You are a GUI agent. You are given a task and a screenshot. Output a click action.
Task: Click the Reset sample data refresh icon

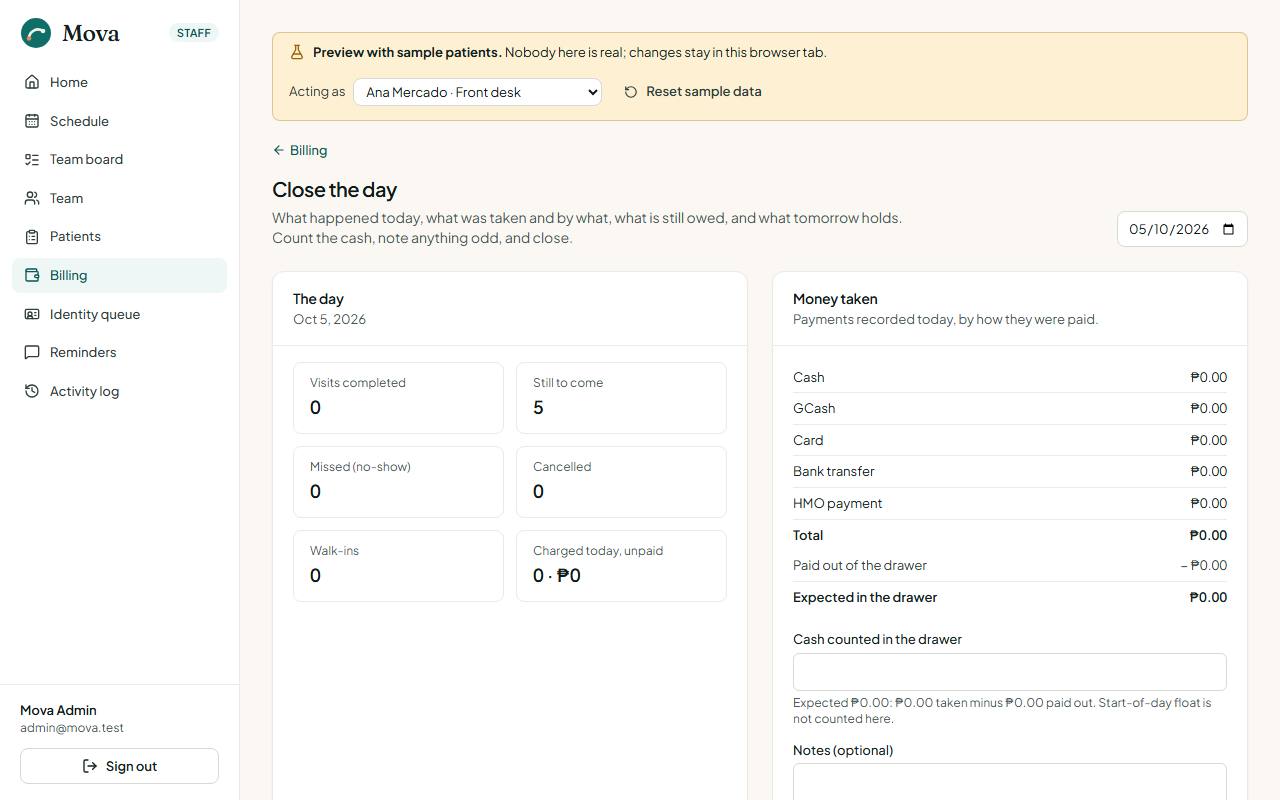[631, 92]
